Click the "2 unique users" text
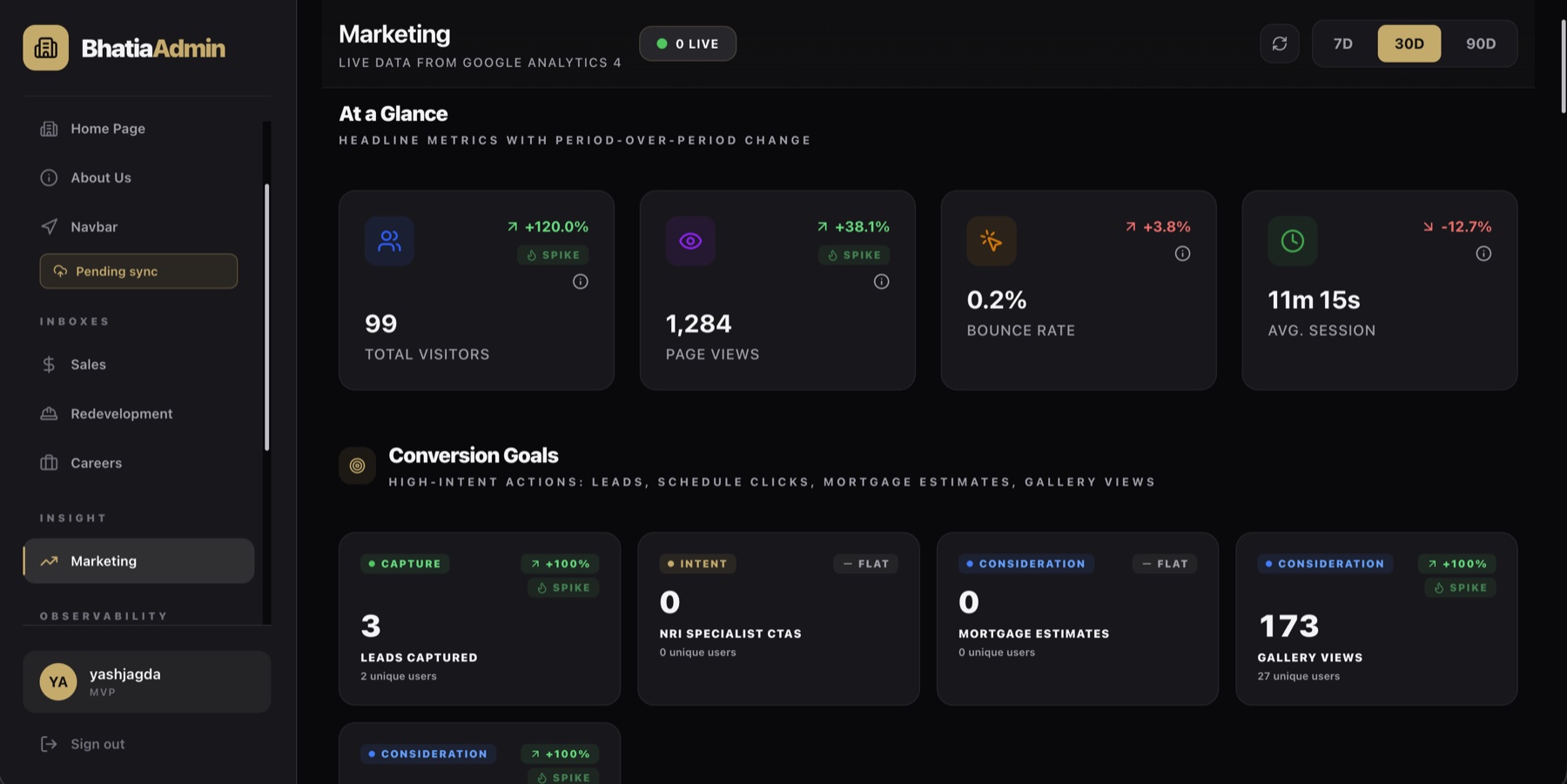 point(399,677)
